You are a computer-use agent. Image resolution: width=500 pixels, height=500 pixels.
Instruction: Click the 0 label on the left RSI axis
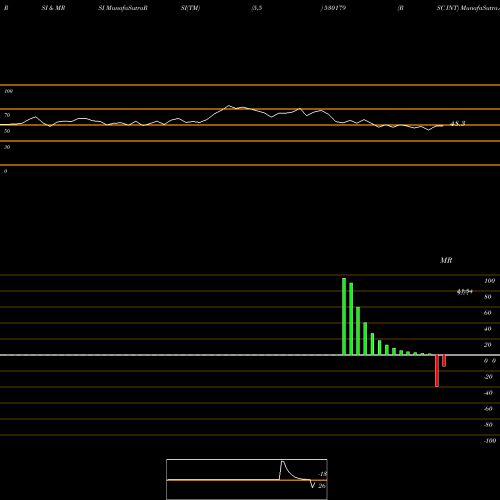tap(5, 171)
